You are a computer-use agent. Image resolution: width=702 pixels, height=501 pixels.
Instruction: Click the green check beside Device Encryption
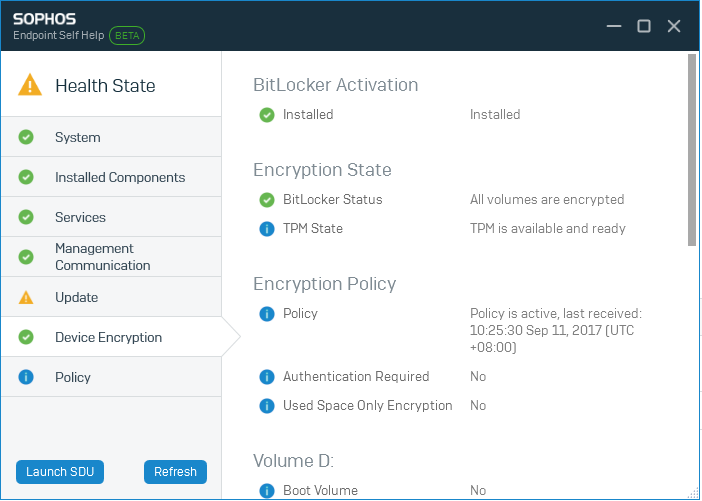tap(26, 337)
